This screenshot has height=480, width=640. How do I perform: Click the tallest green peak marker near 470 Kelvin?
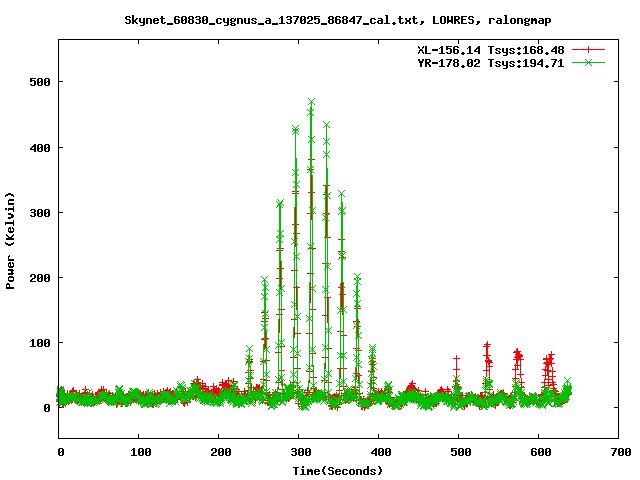coord(311,102)
